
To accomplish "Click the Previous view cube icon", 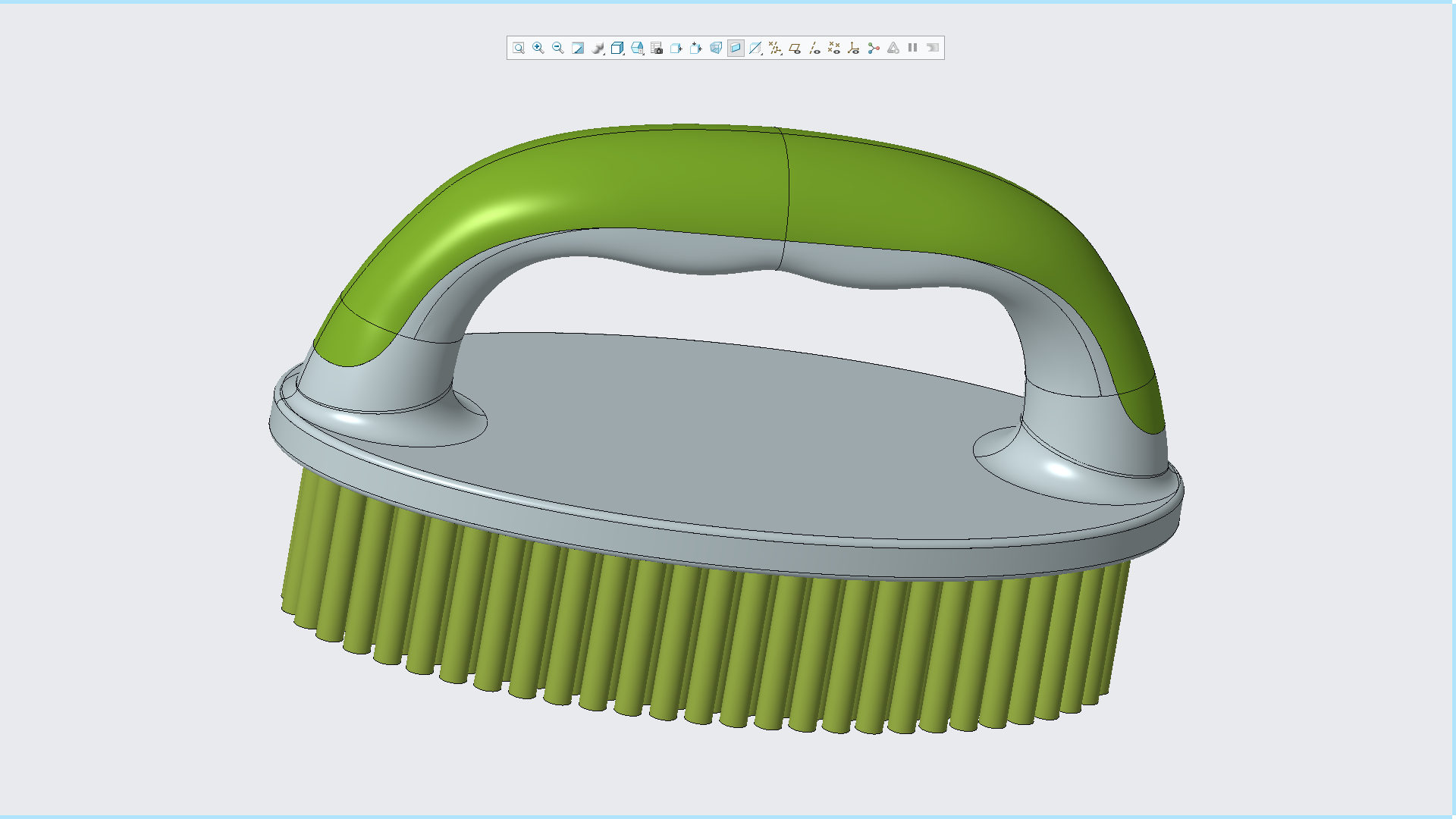I will click(676, 48).
